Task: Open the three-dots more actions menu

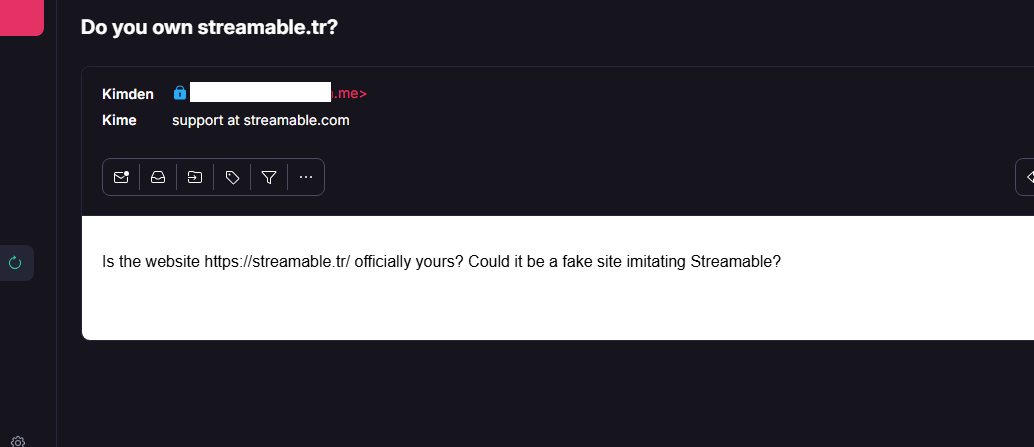Action: pos(306,177)
